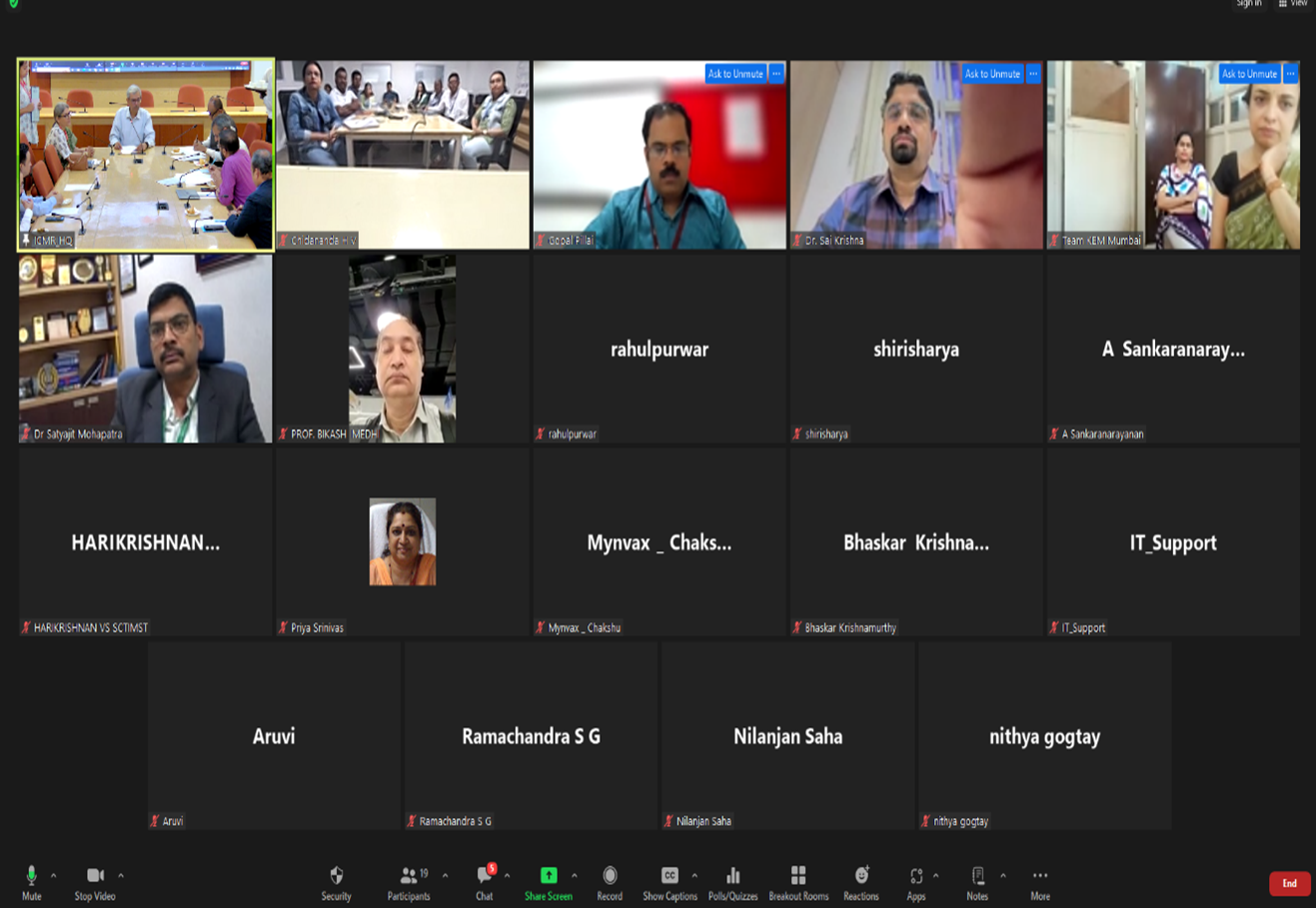Image resolution: width=1316 pixels, height=908 pixels.
Task: Toggle Show Captions
Action: (669, 882)
